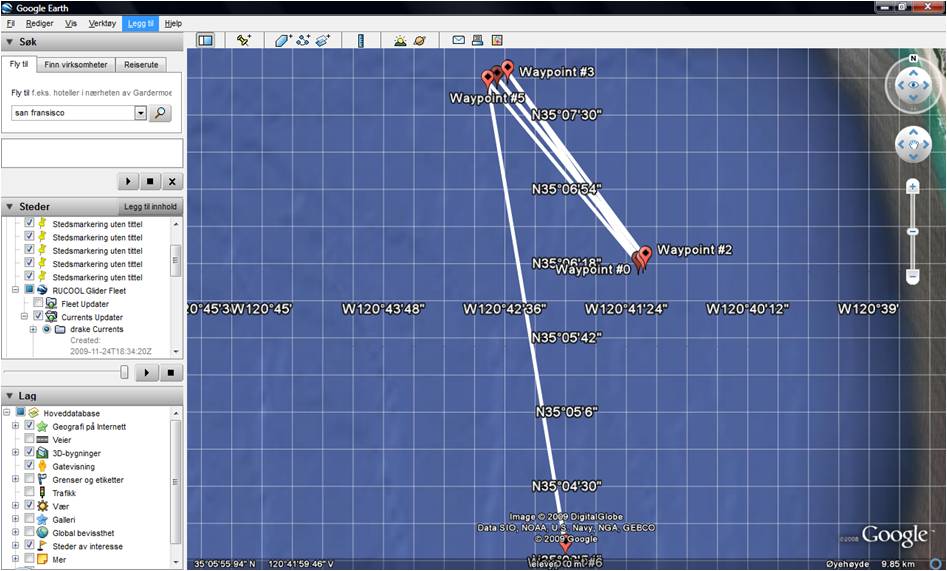
Task: Open the Verktøy menu
Action: click(x=102, y=24)
